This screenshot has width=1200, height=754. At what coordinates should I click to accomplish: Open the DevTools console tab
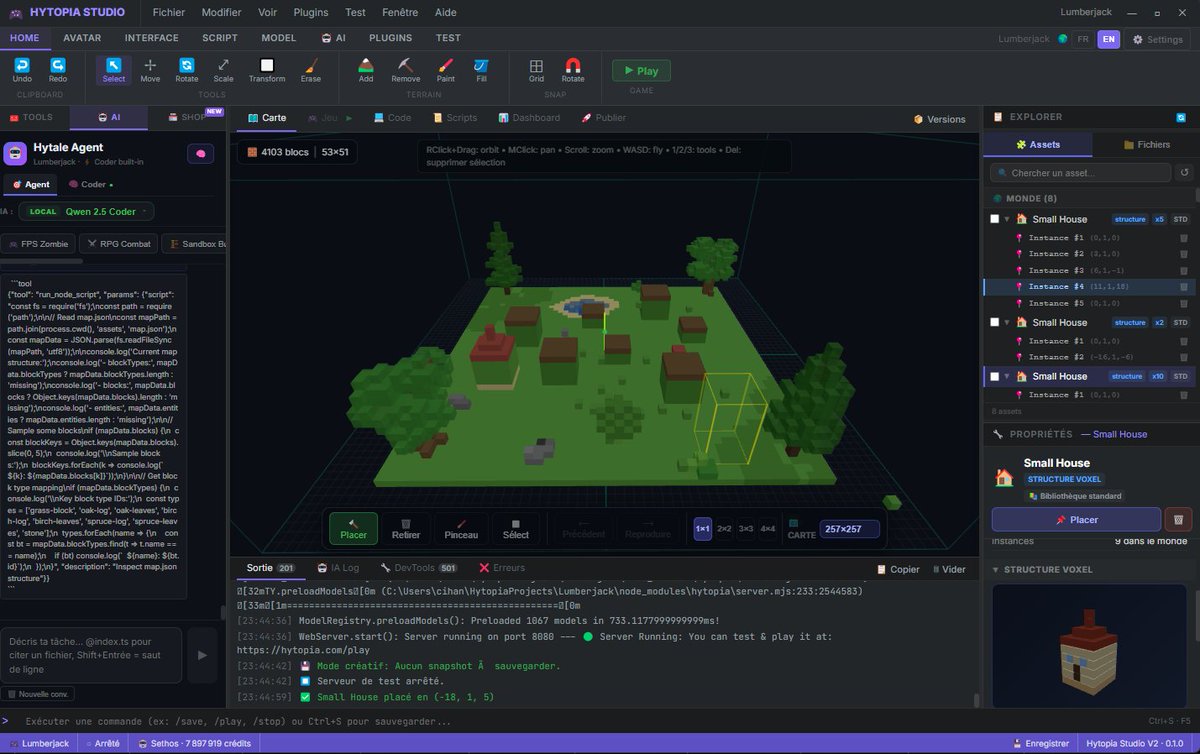(413, 568)
